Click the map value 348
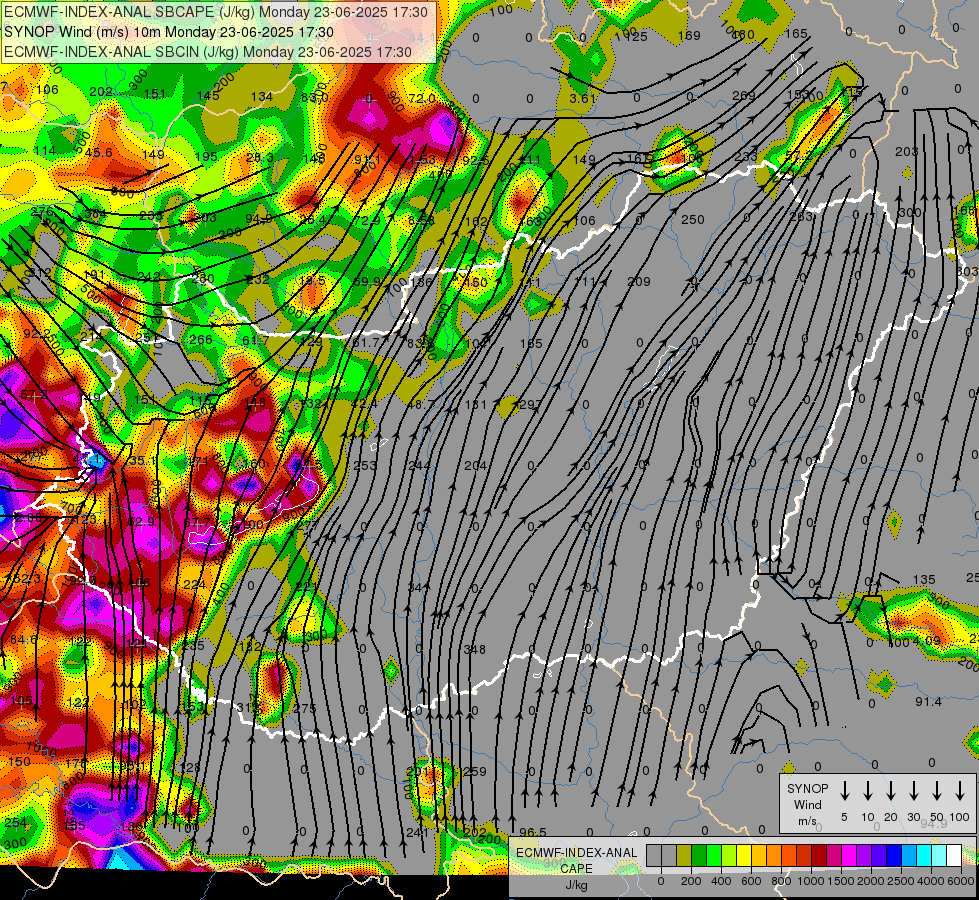Image resolution: width=979 pixels, height=900 pixels. [475, 650]
